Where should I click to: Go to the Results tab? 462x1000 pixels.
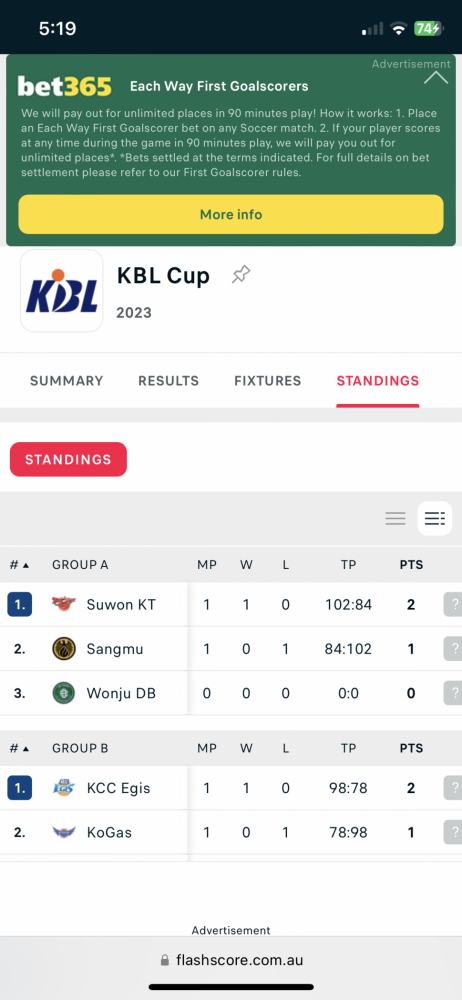(x=168, y=381)
